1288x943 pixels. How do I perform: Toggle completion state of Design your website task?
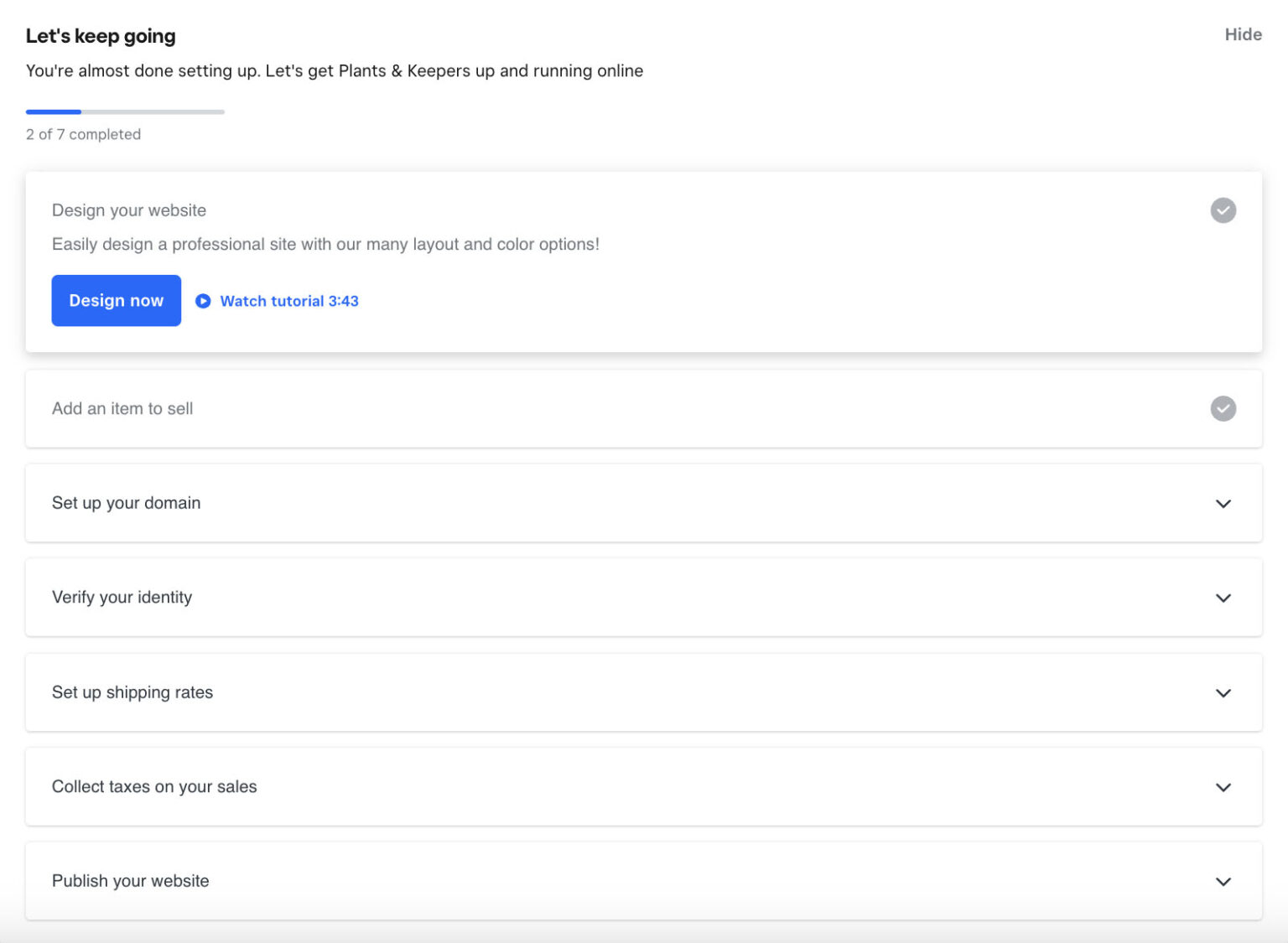(x=1223, y=210)
